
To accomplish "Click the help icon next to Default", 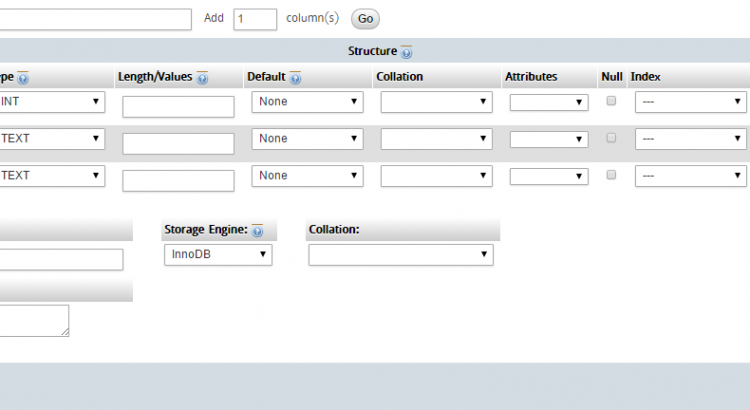I will click(295, 78).
